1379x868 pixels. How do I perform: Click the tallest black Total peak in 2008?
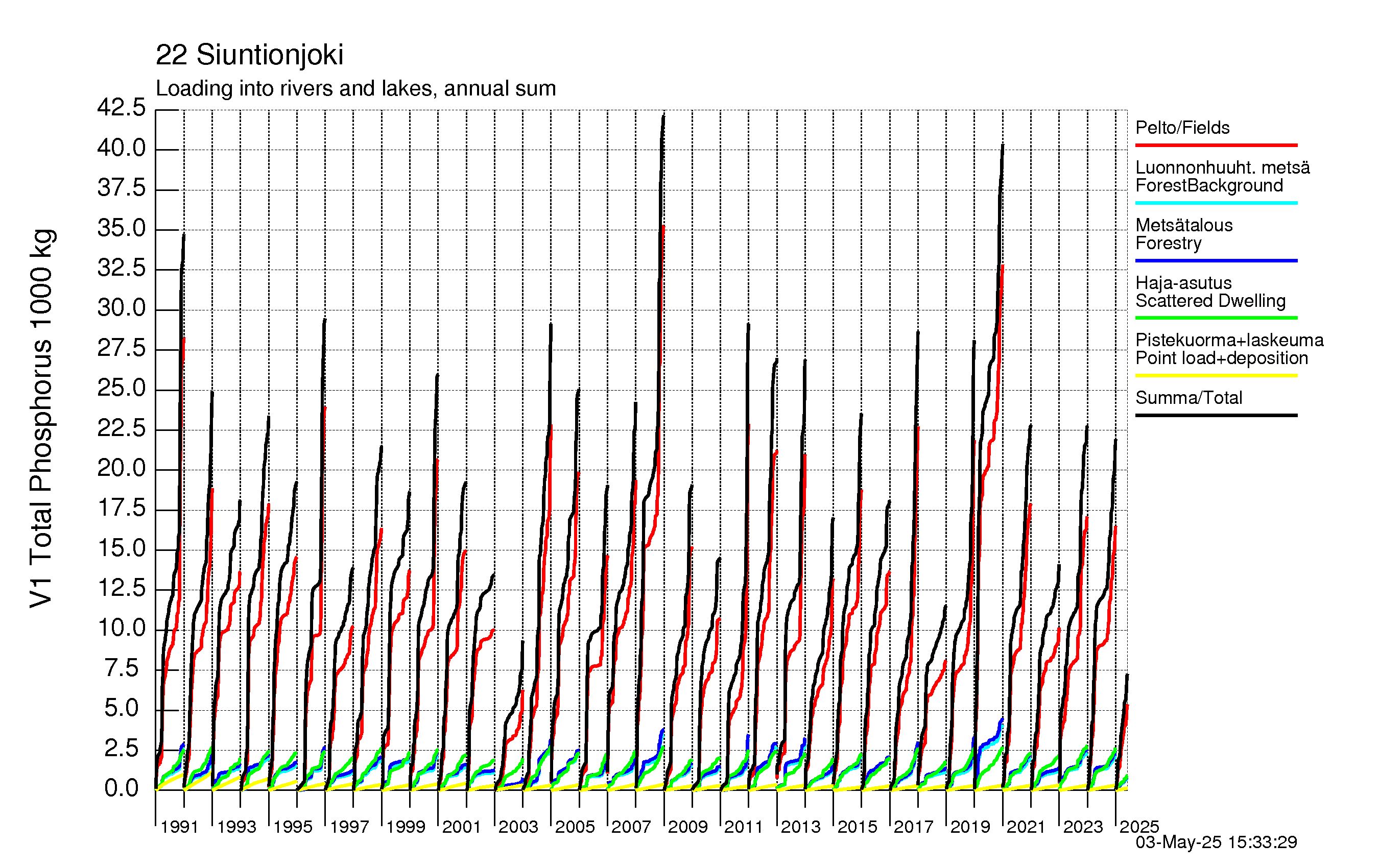(663, 117)
